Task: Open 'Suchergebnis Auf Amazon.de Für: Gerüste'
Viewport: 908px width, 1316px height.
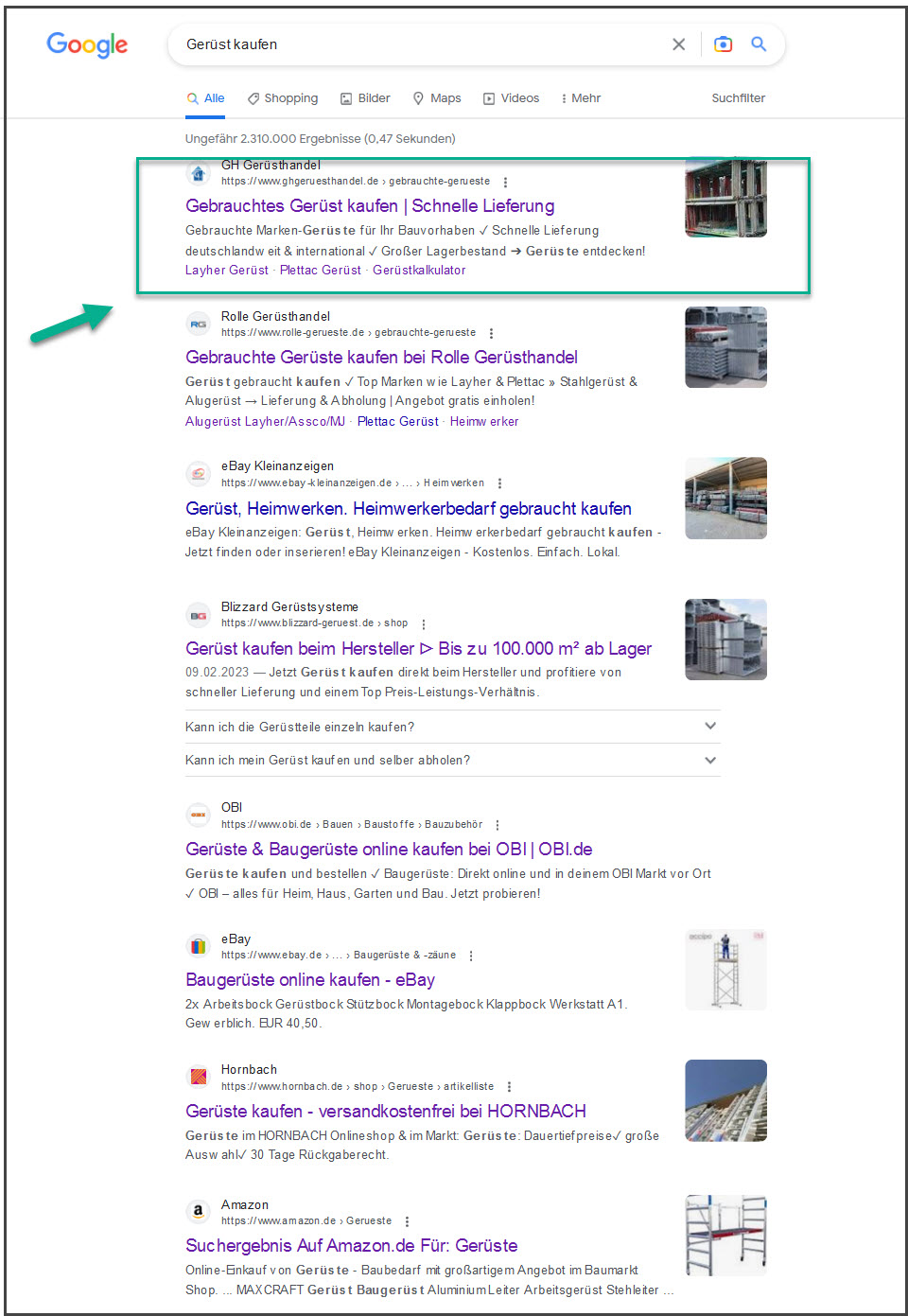Action: [352, 1246]
